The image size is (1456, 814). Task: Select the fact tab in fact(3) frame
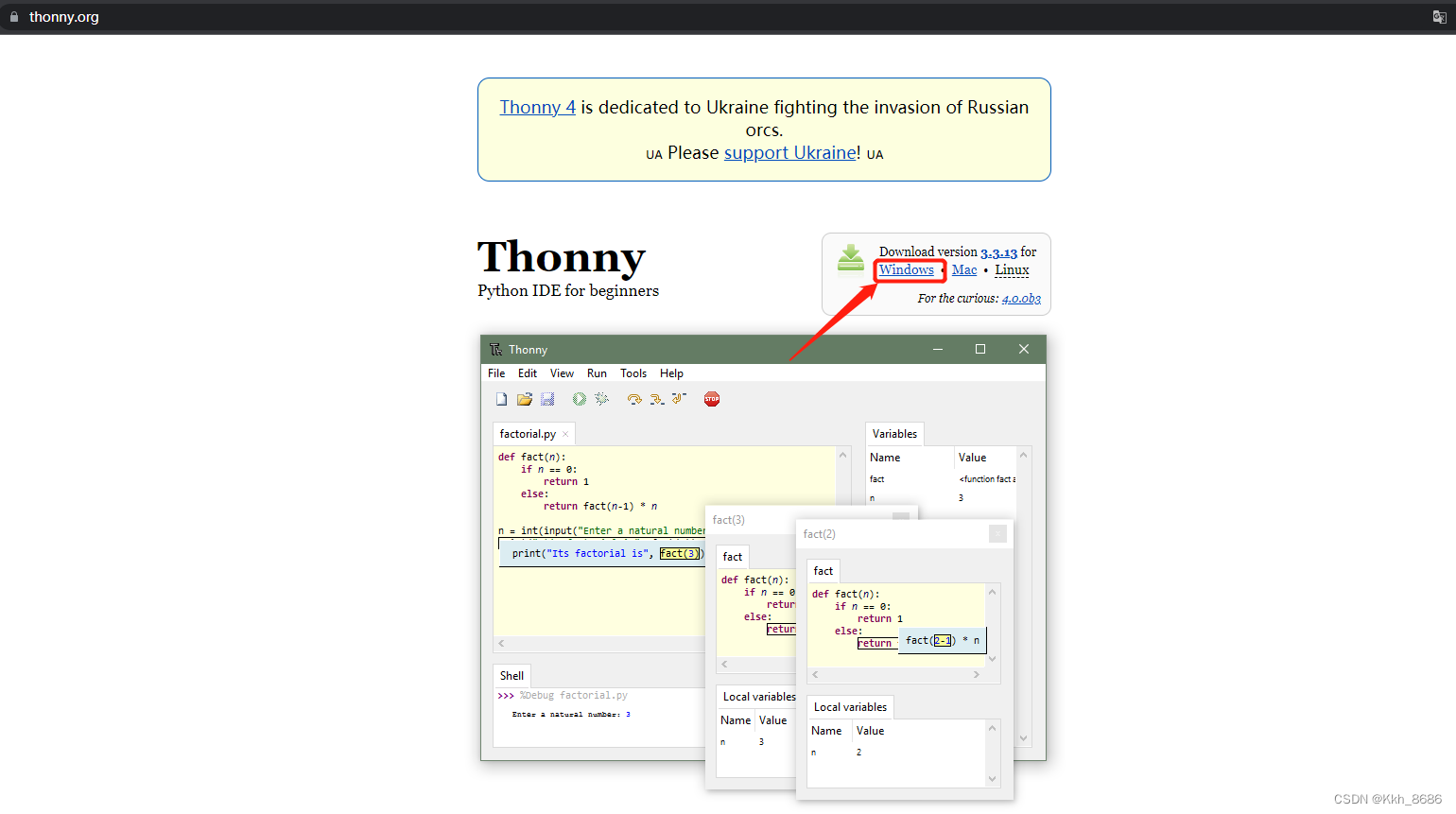point(733,557)
